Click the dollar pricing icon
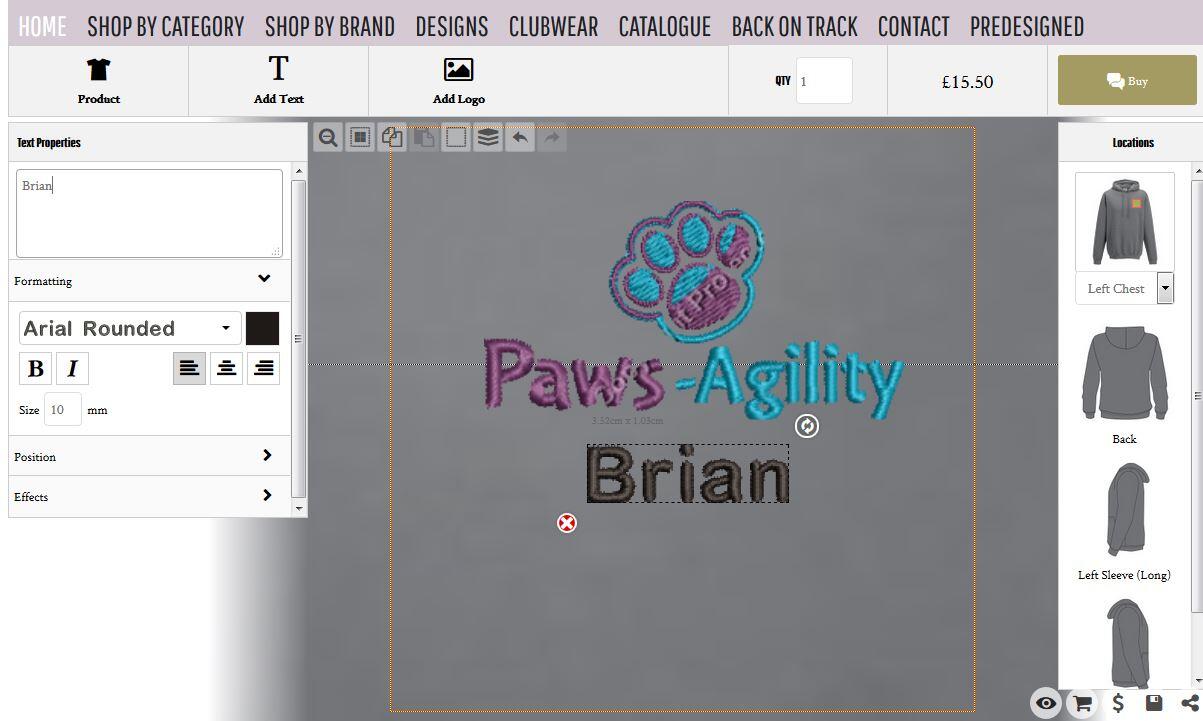The image size is (1203, 721). point(1118,703)
